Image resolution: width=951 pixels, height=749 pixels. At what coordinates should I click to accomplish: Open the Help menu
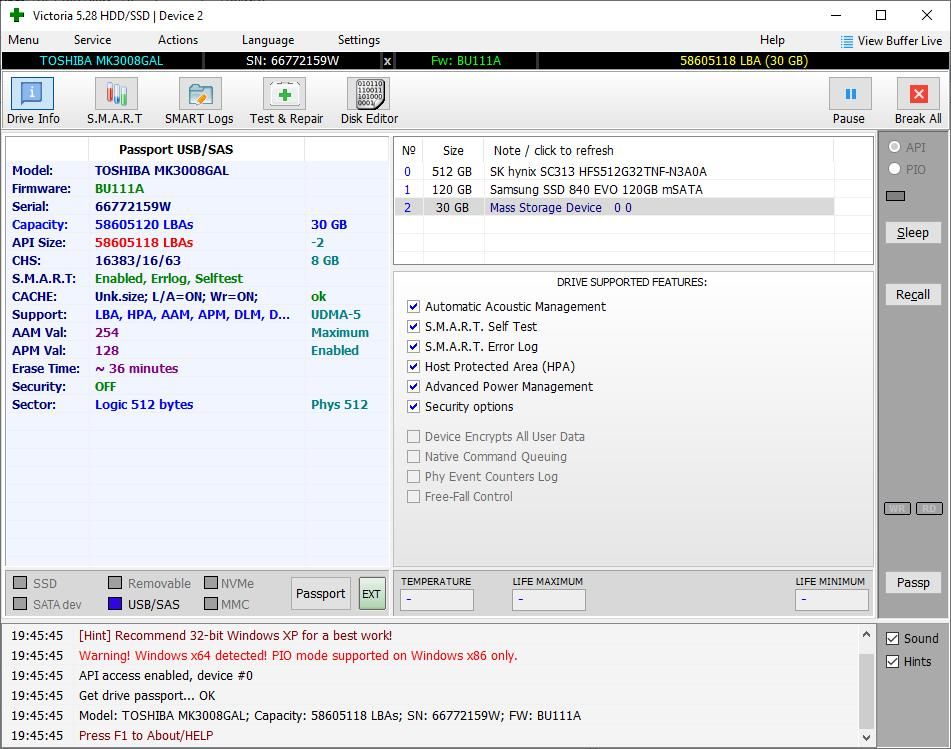772,40
